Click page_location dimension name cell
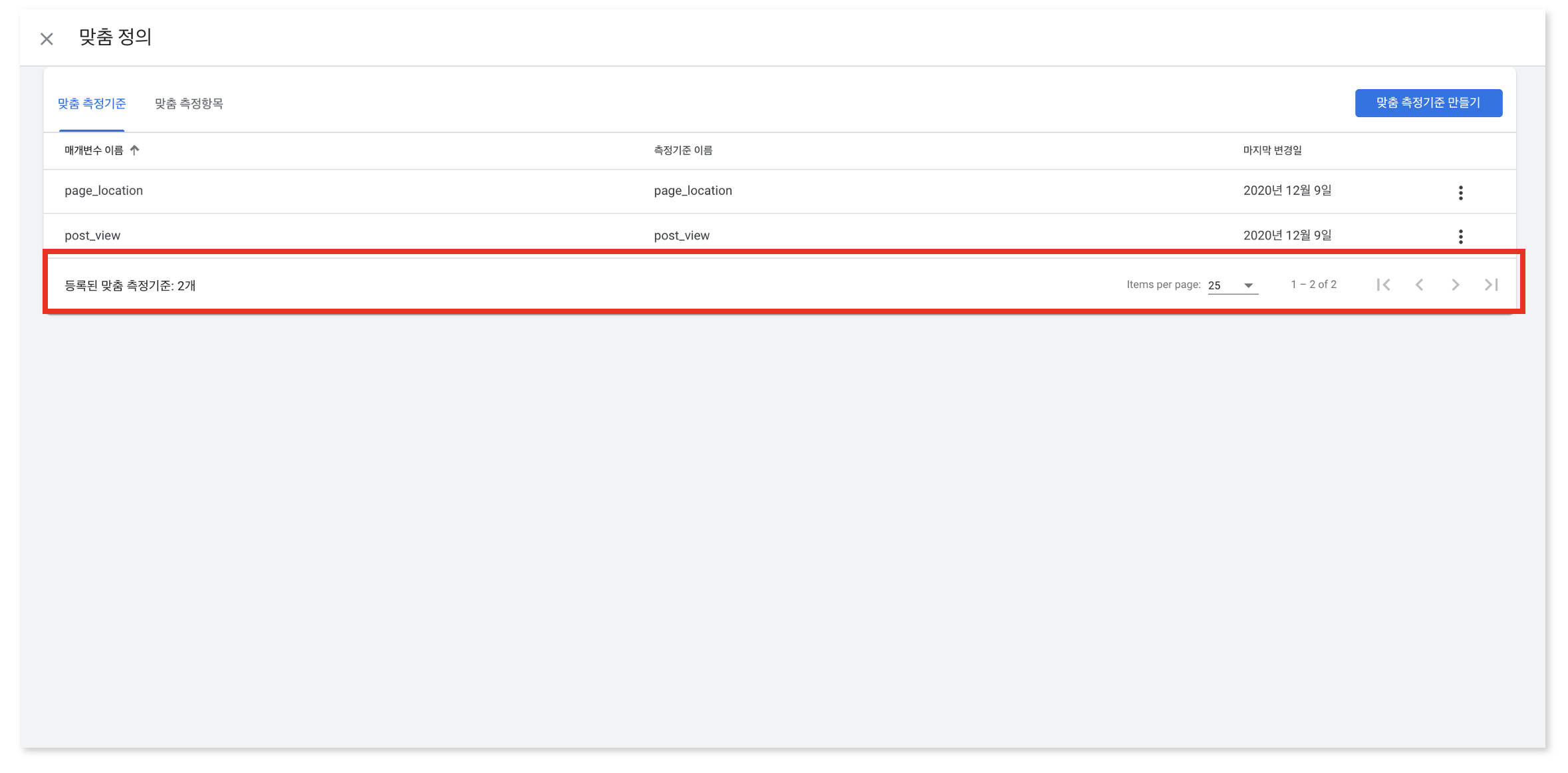 point(693,191)
